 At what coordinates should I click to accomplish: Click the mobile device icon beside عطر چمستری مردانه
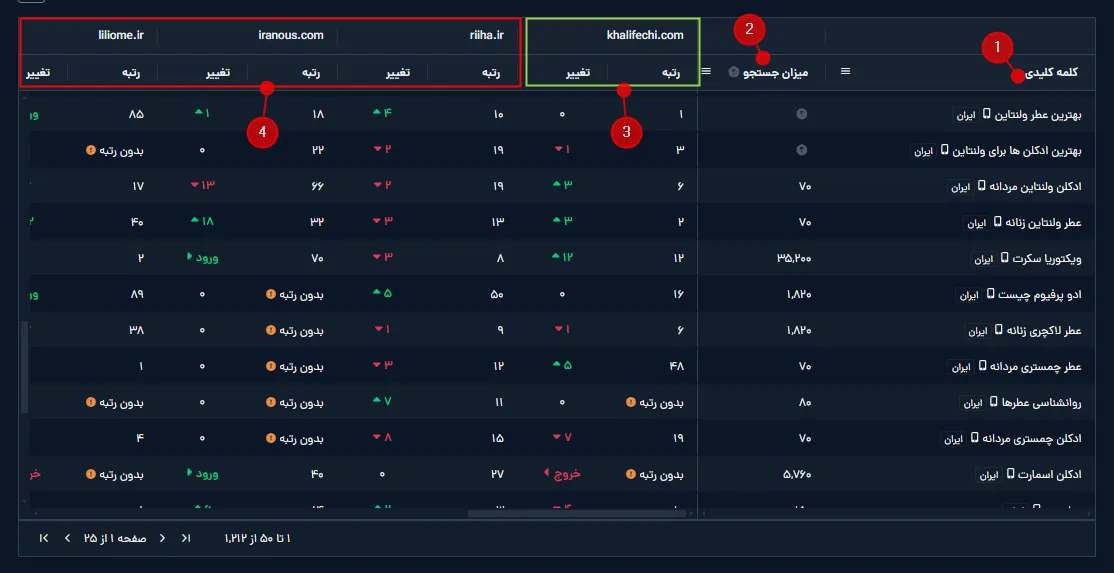click(x=981, y=366)
